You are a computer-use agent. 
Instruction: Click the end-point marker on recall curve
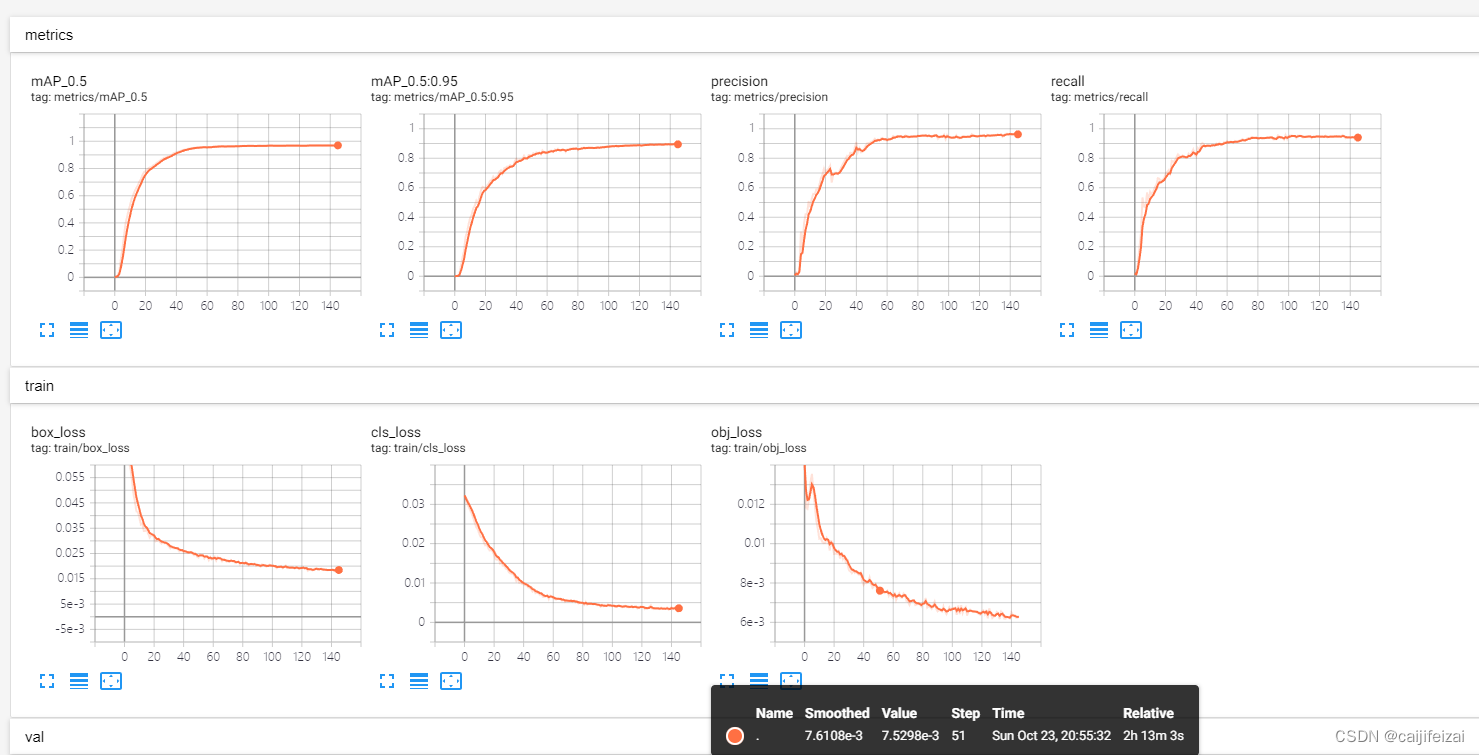coord(1358,137)
